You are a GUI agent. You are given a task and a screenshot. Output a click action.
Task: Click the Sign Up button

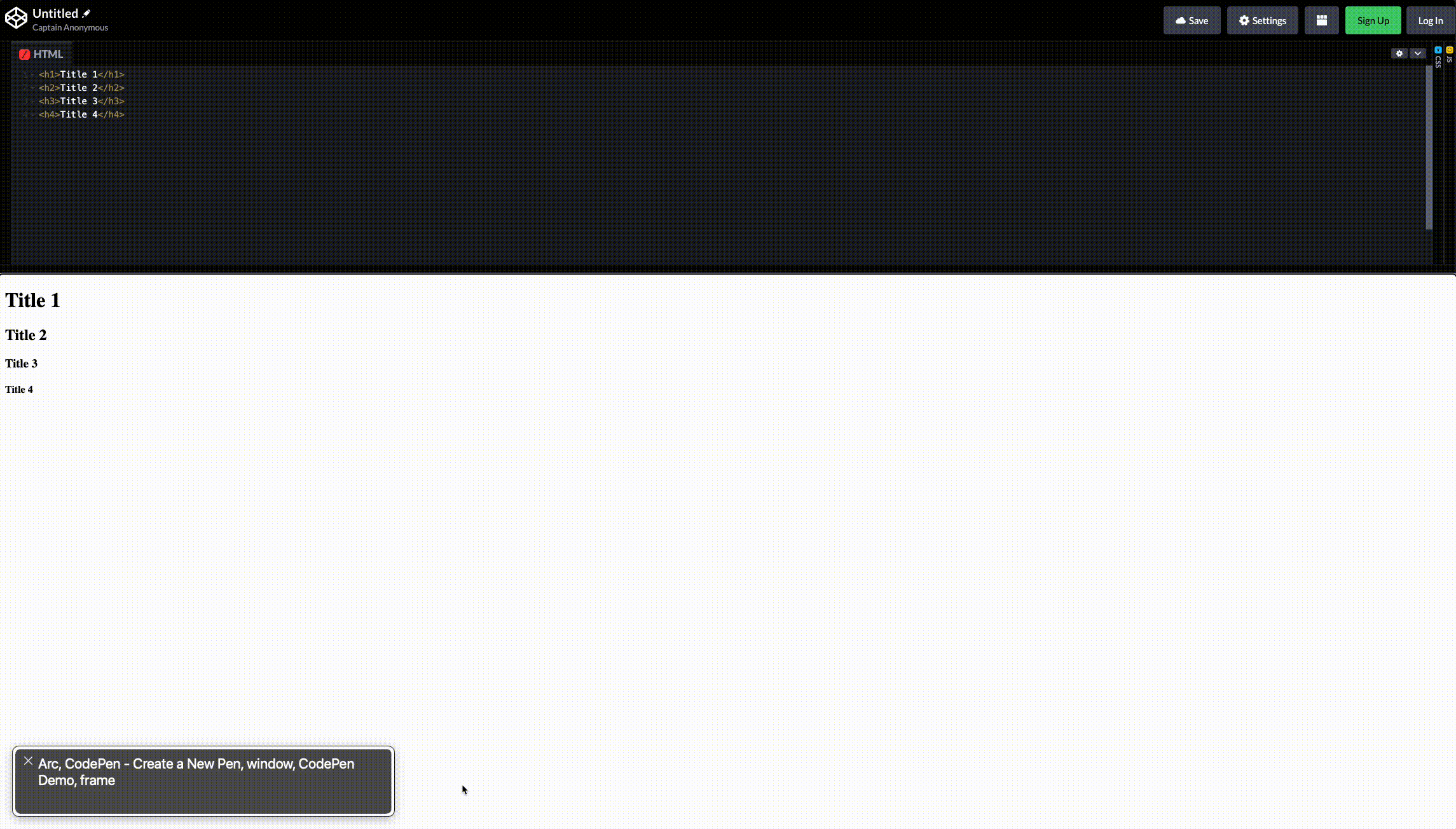(x=1373, y=21)
